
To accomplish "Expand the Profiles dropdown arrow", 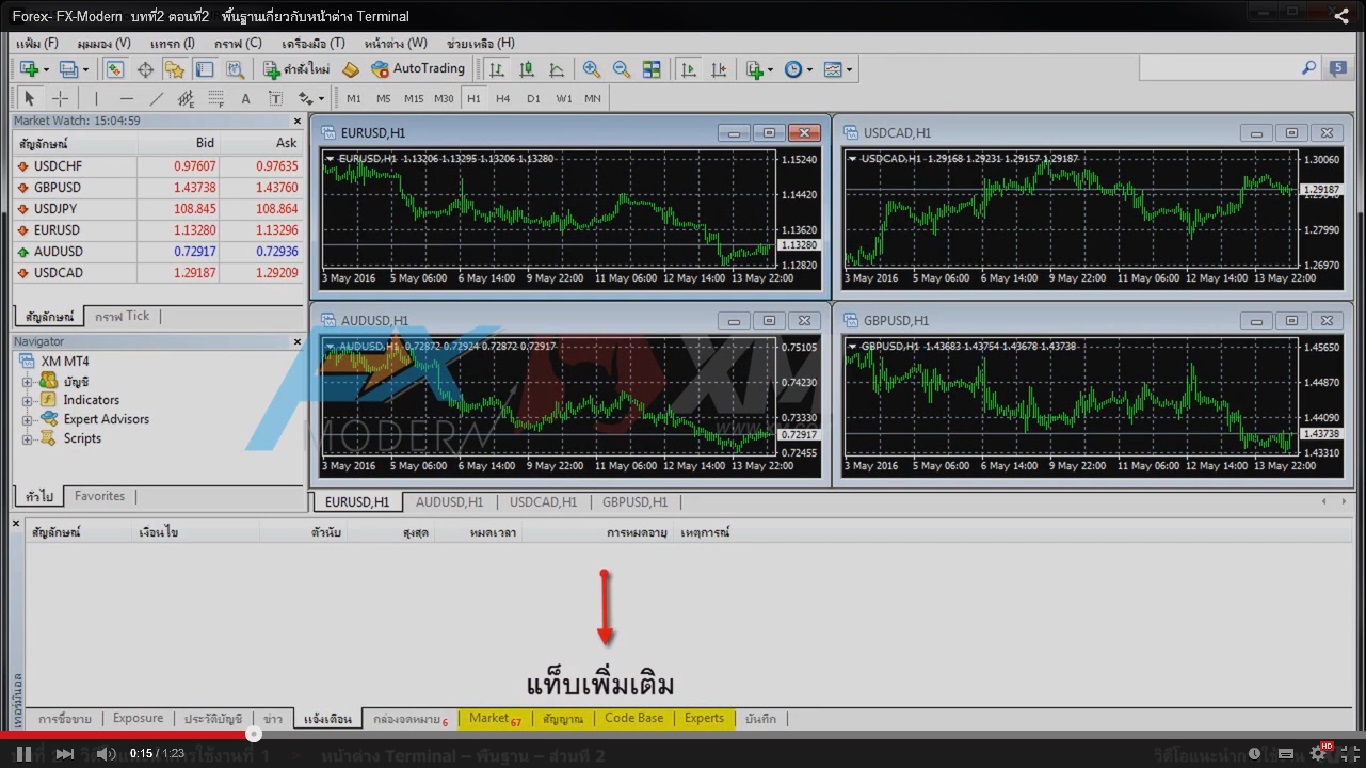I will coord(85,70).
